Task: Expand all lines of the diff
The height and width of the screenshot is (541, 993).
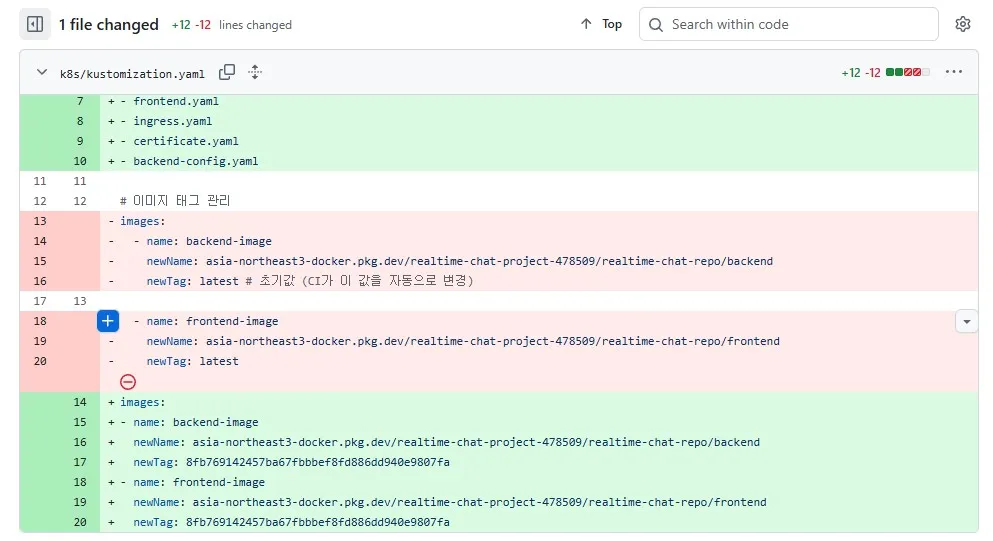Action: pyautogui.click(x=255, y=72)
